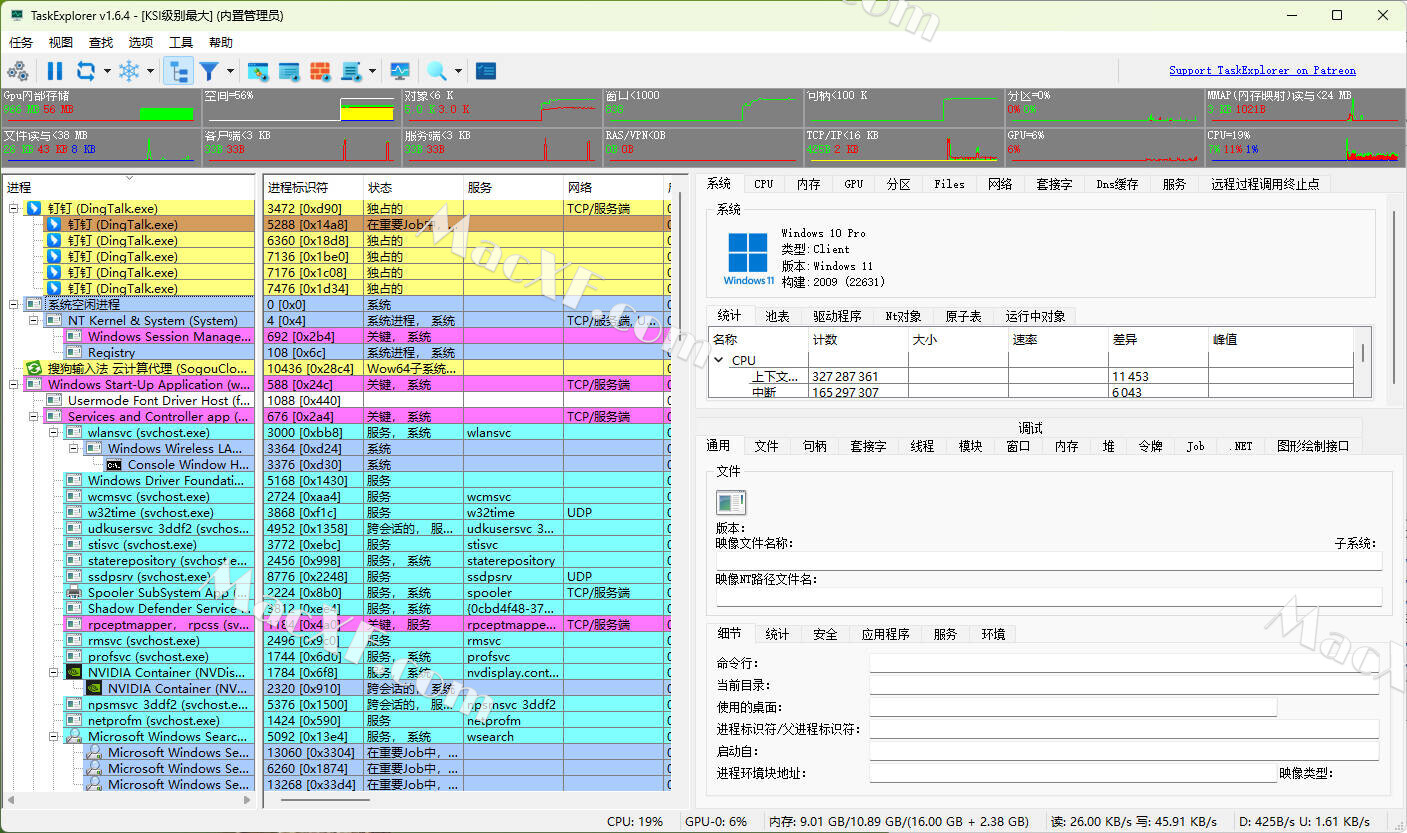Collapse the 系统空闲进程 tree node
This screenshot has height=833, width=1407.
coord(14,304)
